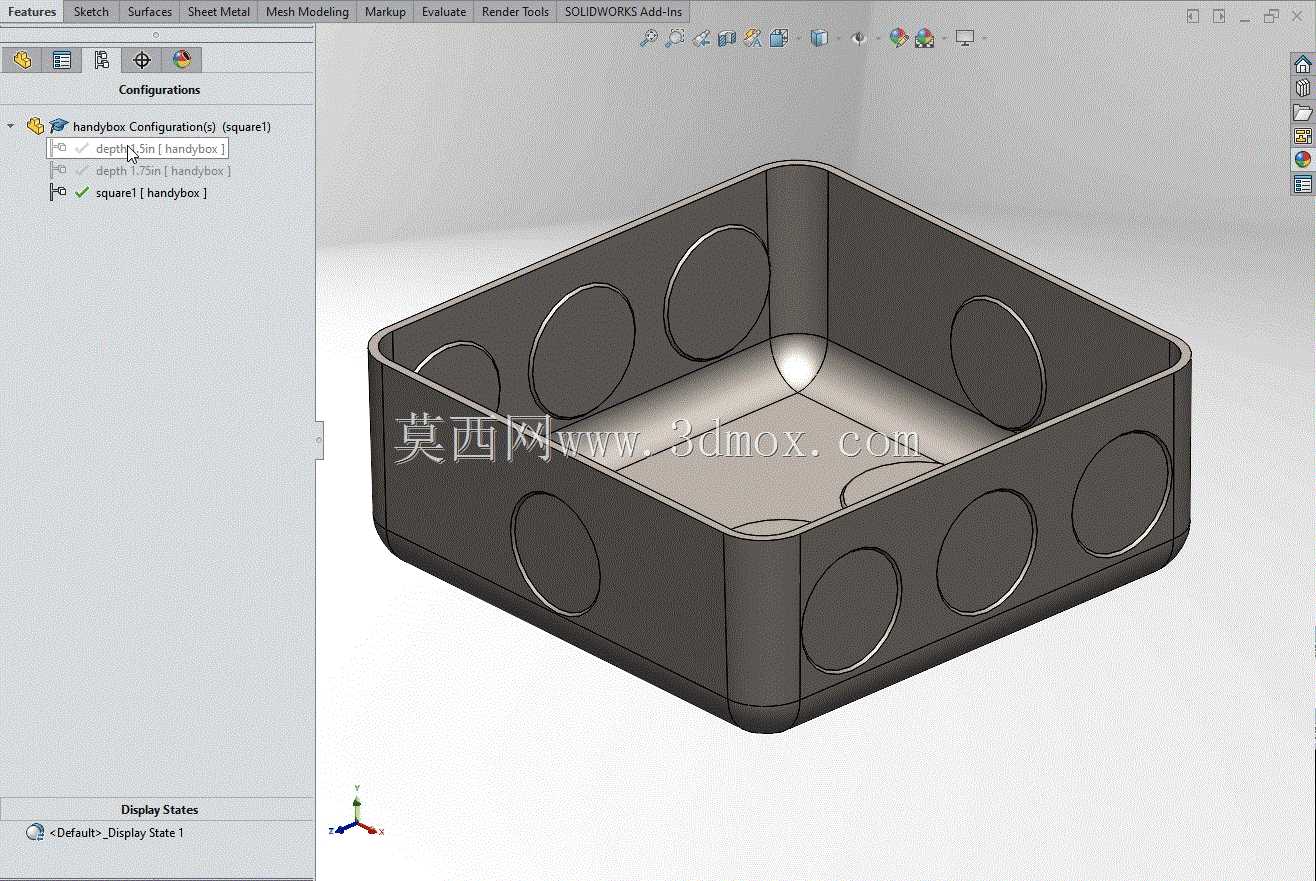Open the Design Library task pane
This screenshot has height=881, width=1316.
click(1302, 89)
